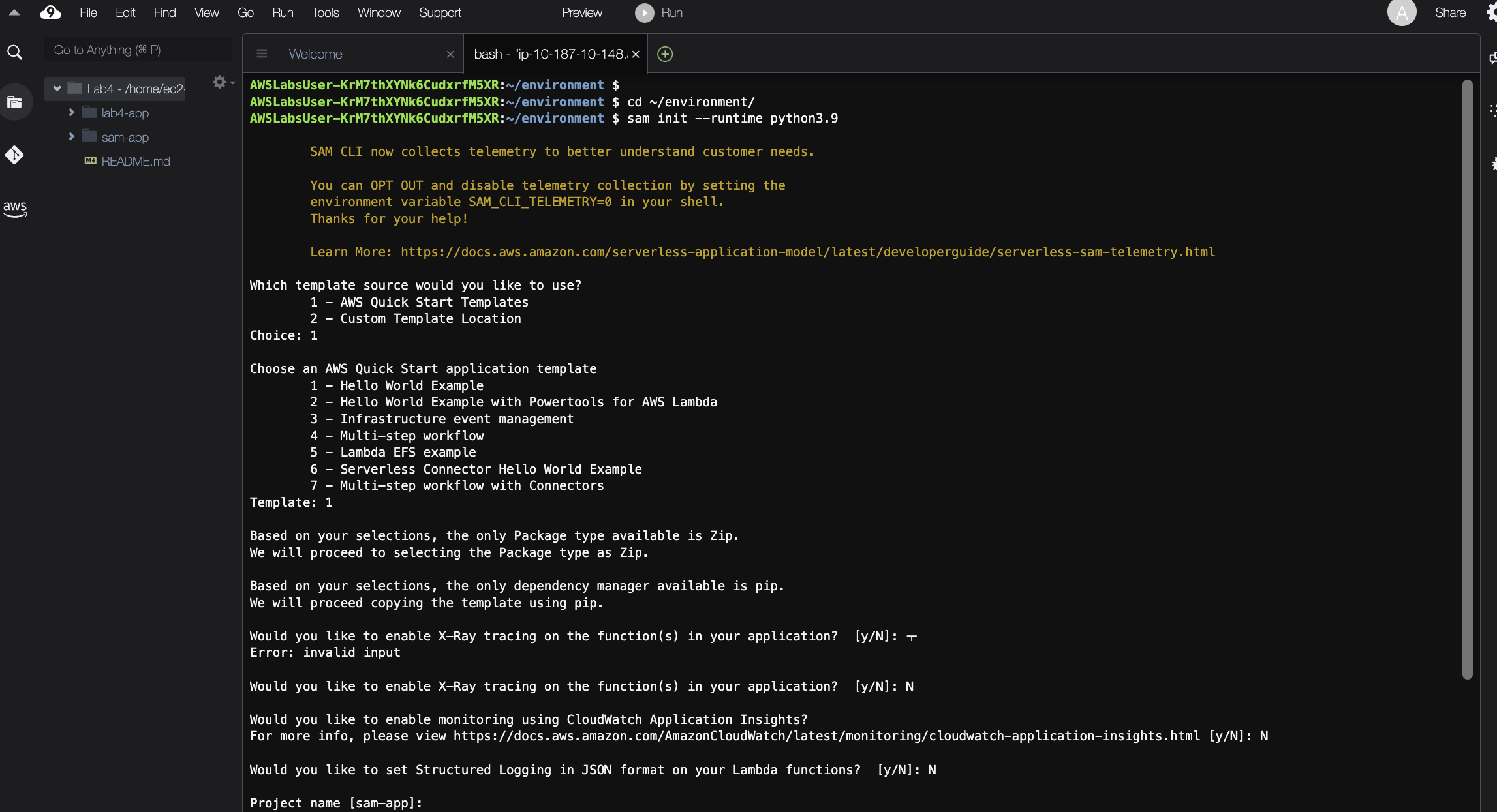Expand the sam-app folder chevron
The width and height of the screenshot is (1497, 812).
[x=72, y=137]
